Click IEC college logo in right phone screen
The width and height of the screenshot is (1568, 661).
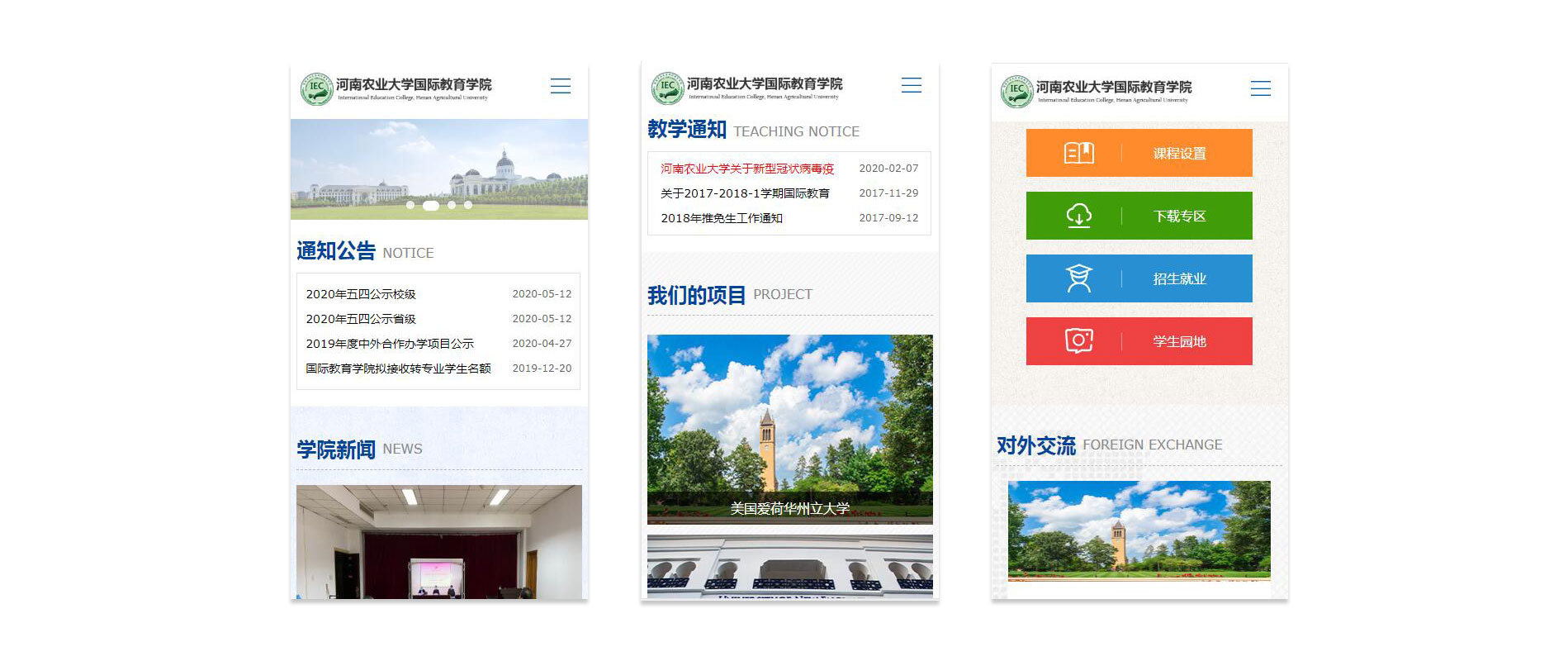click(x=1016, y=91)
